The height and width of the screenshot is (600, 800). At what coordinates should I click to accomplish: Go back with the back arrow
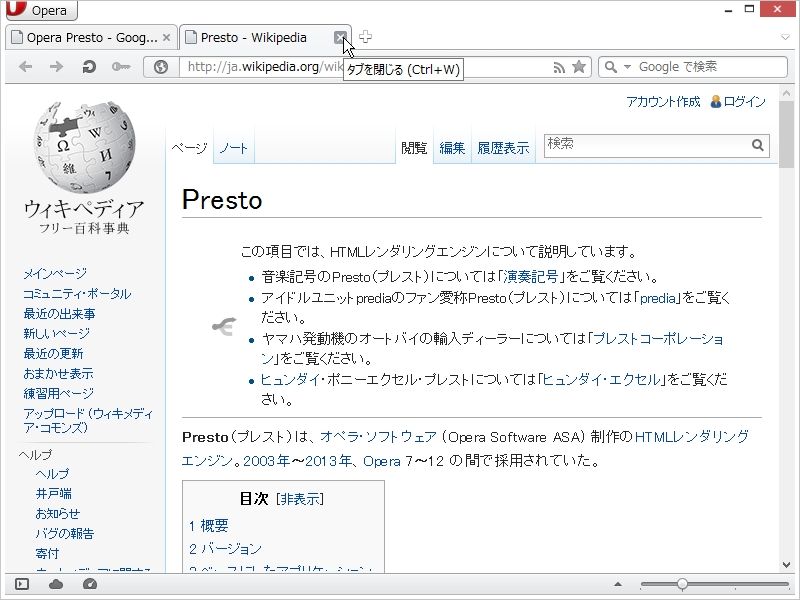pos(25,66)
